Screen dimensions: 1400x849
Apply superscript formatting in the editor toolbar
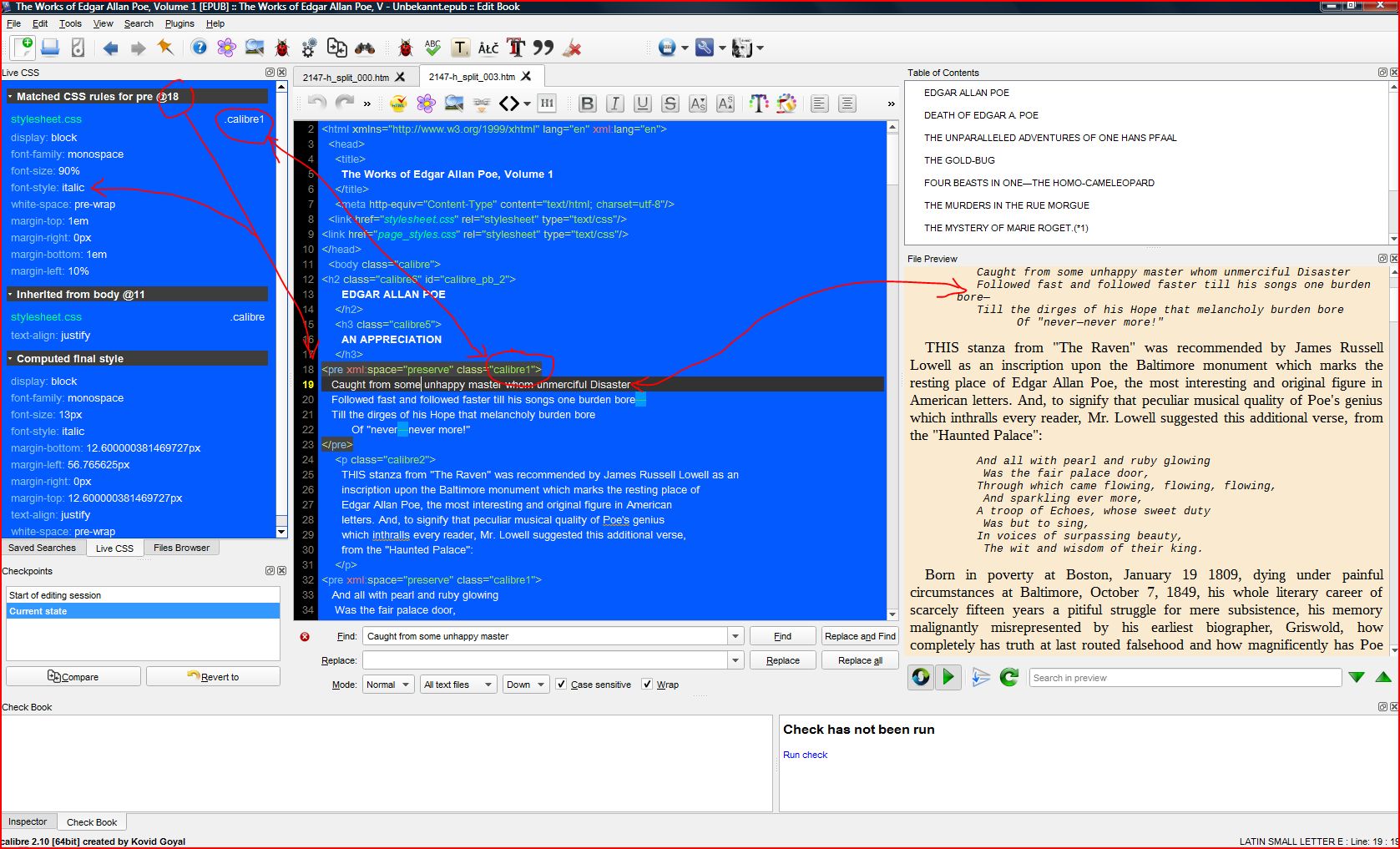tap(725, 104)
